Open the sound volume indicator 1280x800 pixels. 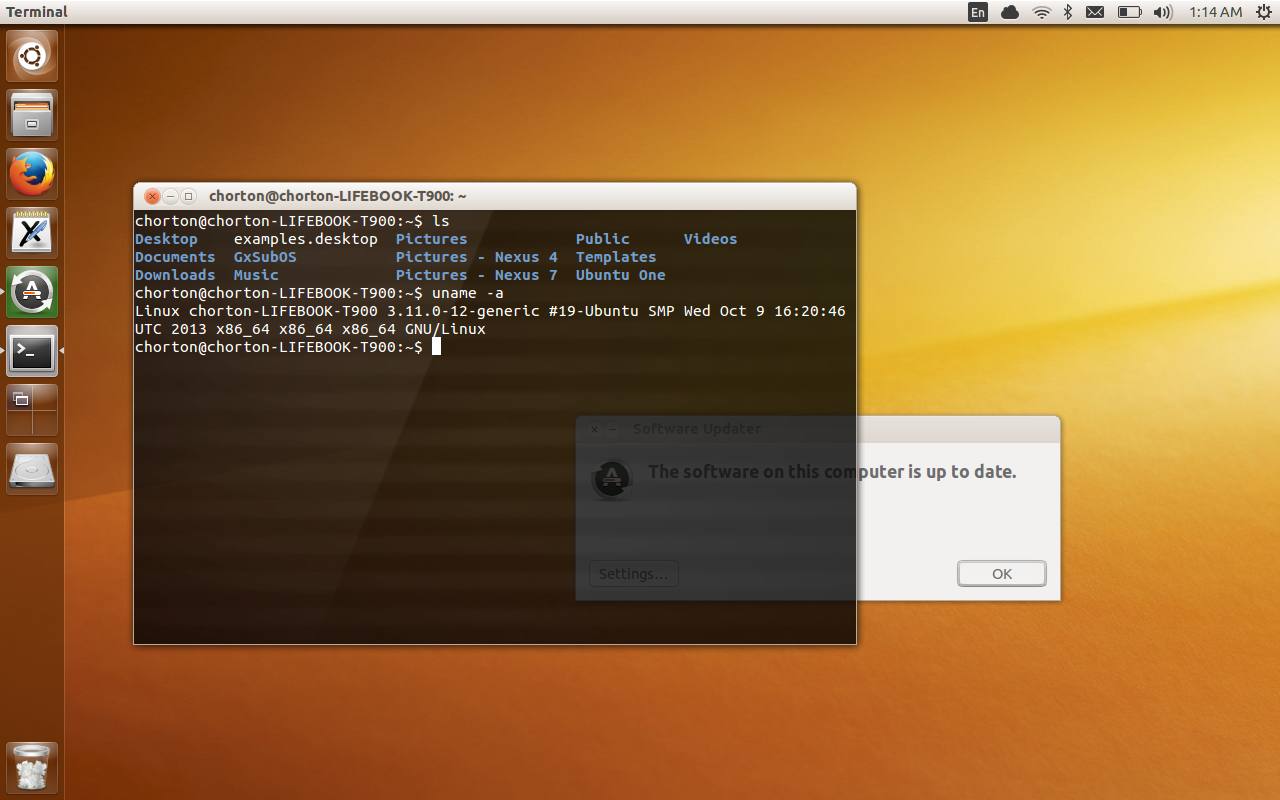click(1162, 12)
